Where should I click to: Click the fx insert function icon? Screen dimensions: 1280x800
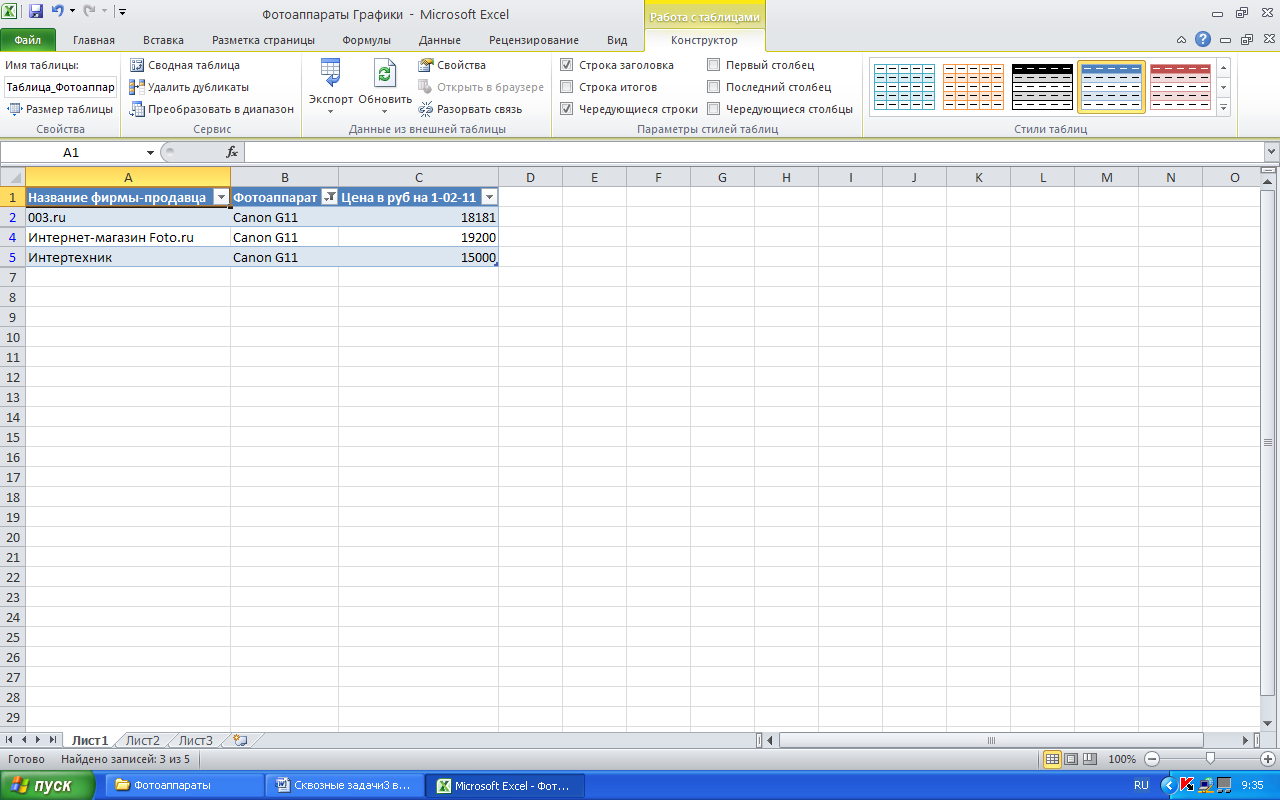click(x=232, y=152)
